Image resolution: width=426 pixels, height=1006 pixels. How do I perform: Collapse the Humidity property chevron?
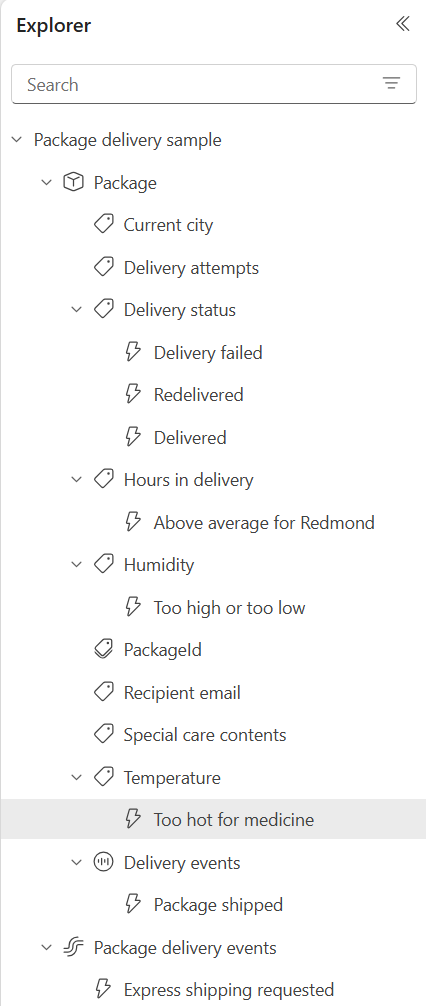pos(76,565)
